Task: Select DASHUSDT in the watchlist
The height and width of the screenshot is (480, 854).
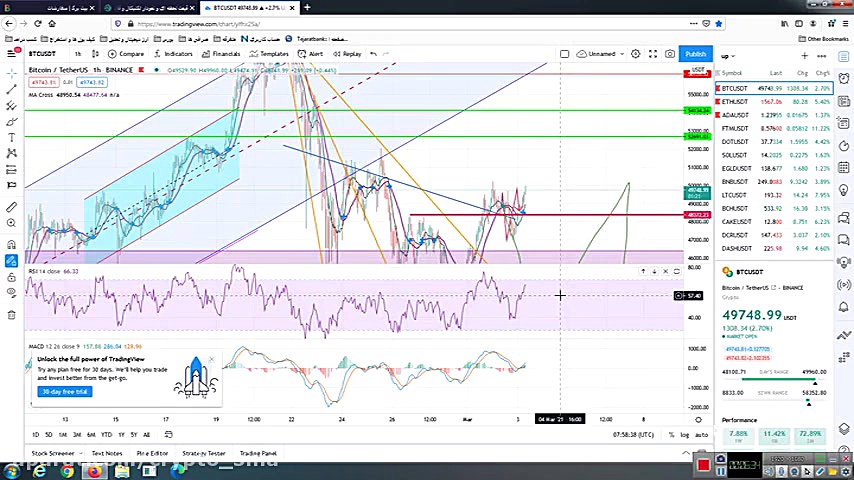Action: click(774, 248)
